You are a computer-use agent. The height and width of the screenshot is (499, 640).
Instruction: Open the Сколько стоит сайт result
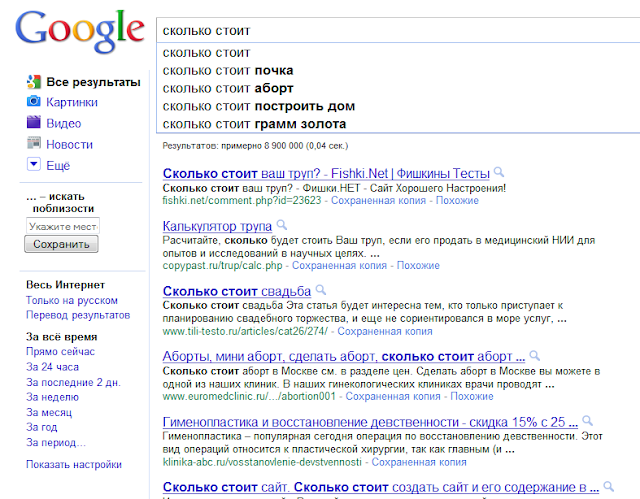tap(381, 487)
